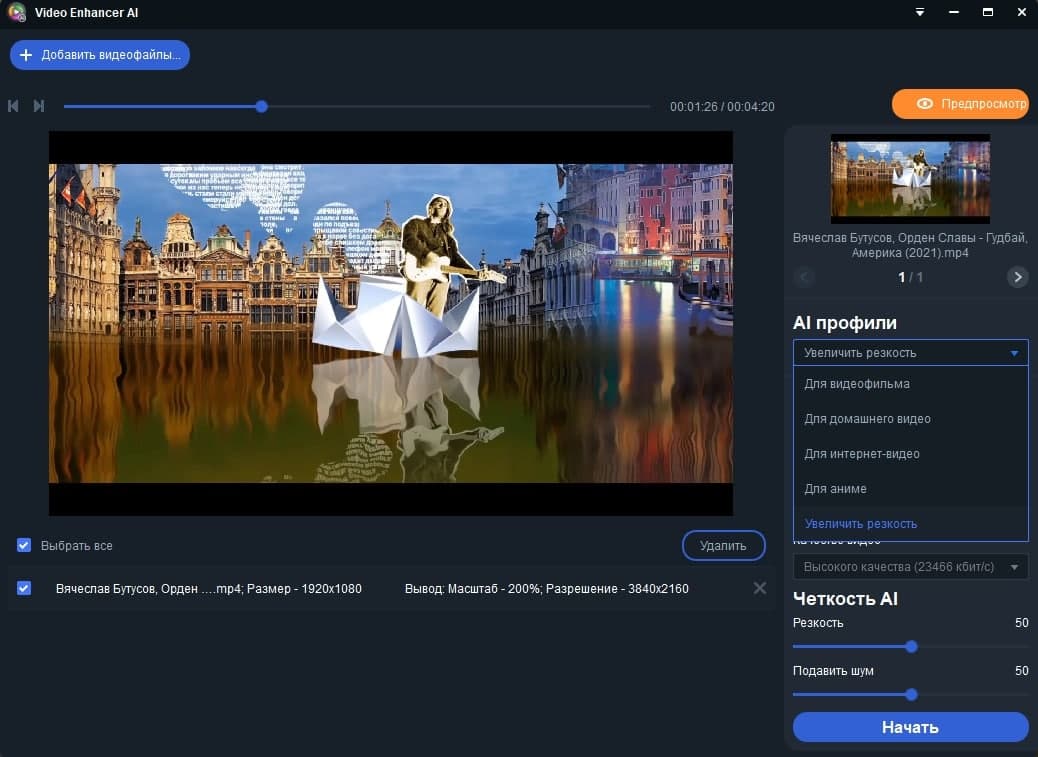Toggle checkbox for Вячеслав Бутусов file

click(x=24, y=588)
